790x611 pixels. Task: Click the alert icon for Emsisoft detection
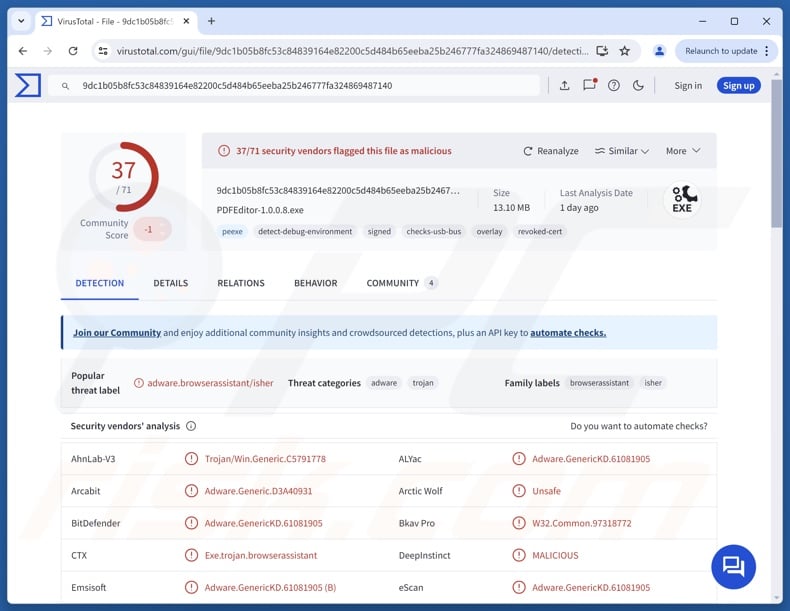[x=191, y=587]
